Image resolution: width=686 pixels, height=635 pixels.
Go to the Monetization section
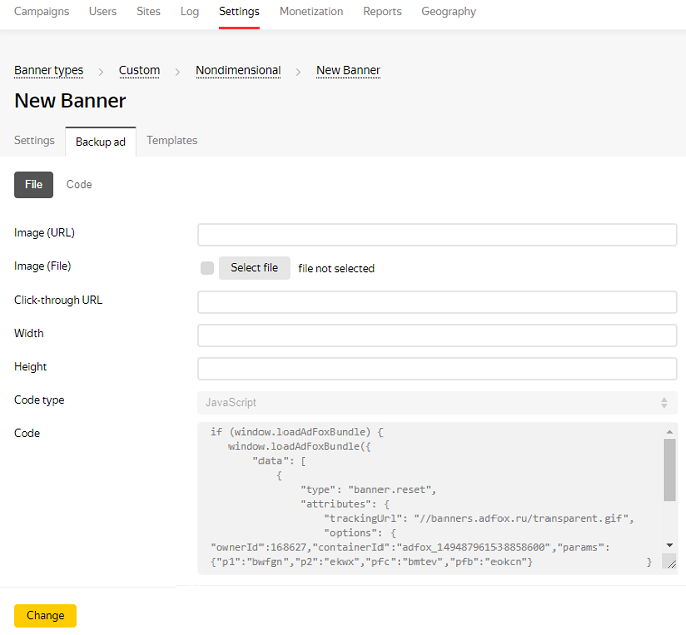[311, 12]
